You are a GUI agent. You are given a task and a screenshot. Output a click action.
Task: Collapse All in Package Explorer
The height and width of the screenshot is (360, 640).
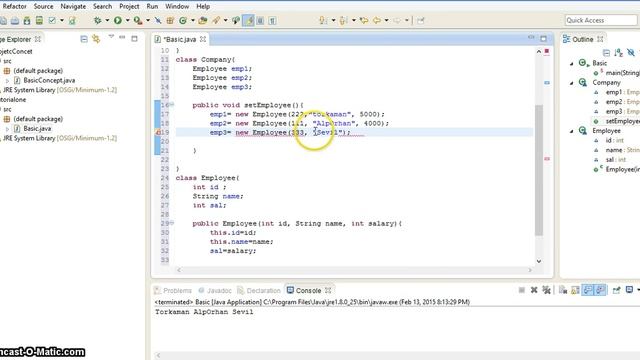click(x=84, y=39)
